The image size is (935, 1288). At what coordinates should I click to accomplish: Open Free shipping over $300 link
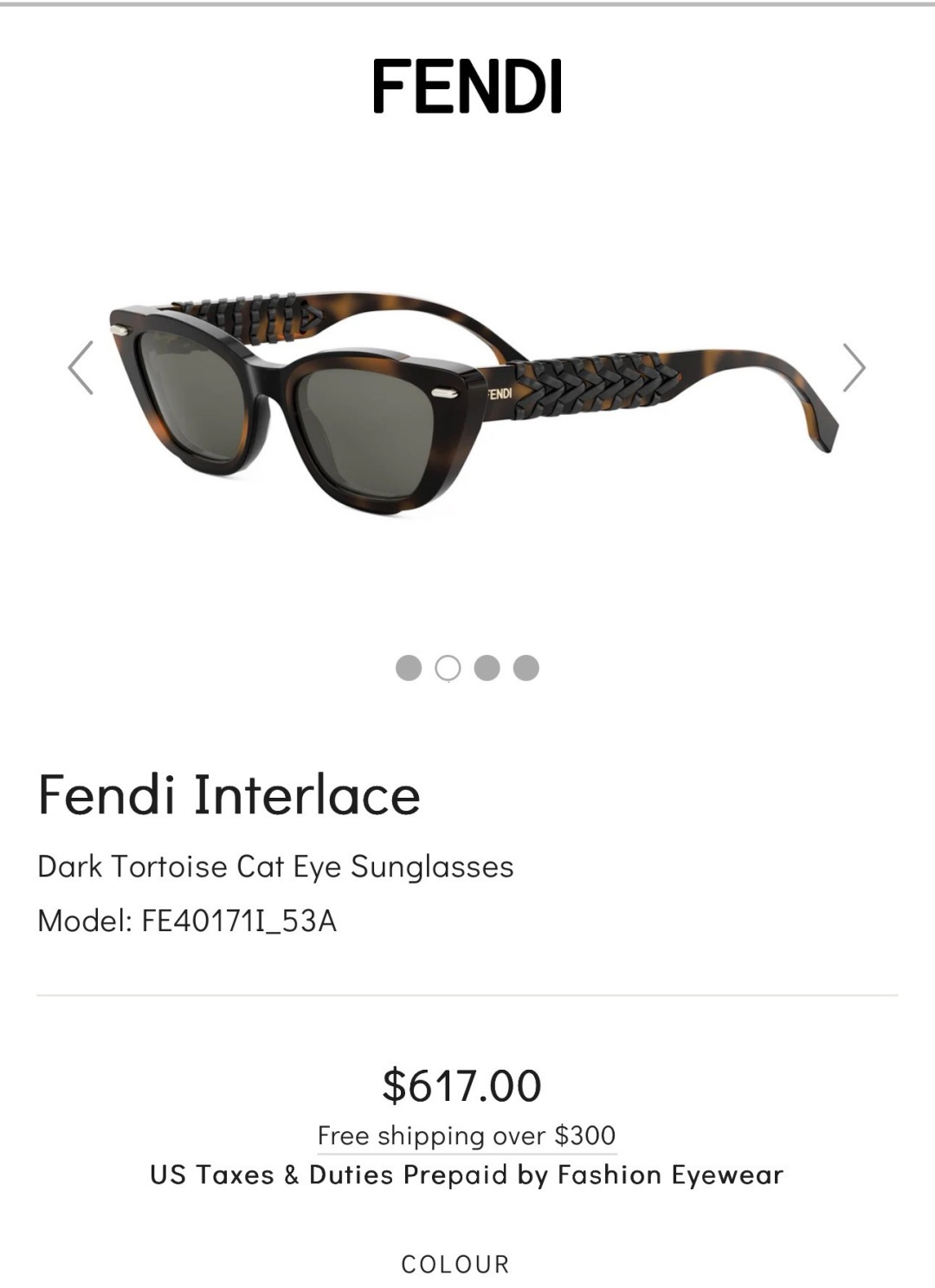(467, 1136)
